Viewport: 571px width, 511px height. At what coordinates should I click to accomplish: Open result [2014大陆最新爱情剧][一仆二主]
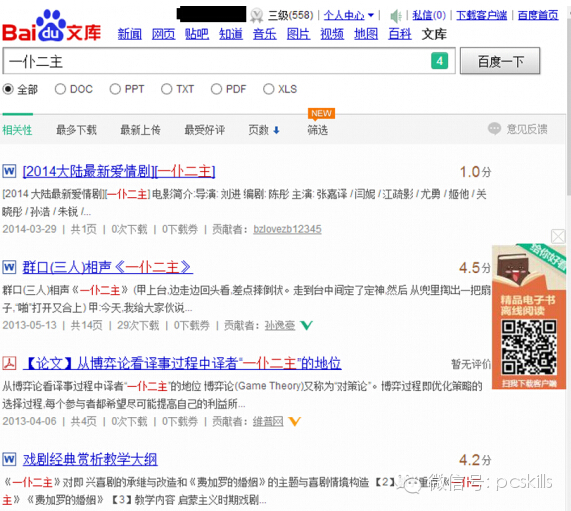(x=119, y=171)
